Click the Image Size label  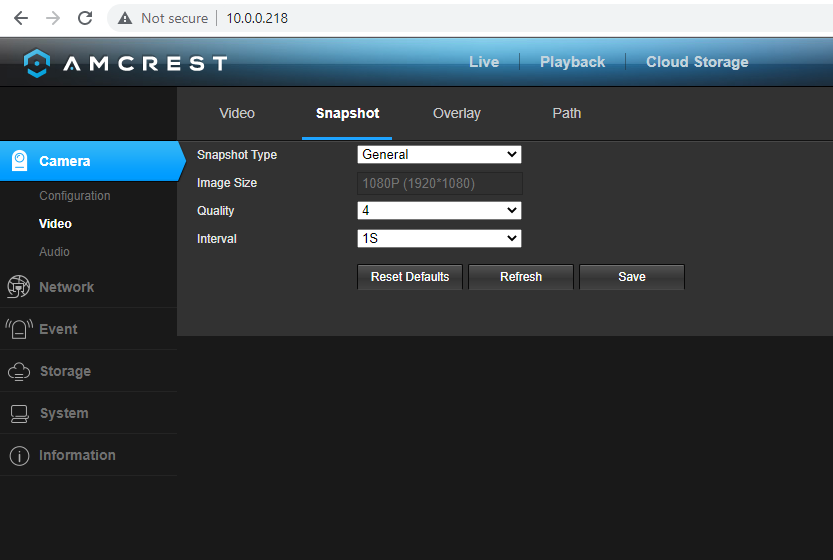(227, 183)
